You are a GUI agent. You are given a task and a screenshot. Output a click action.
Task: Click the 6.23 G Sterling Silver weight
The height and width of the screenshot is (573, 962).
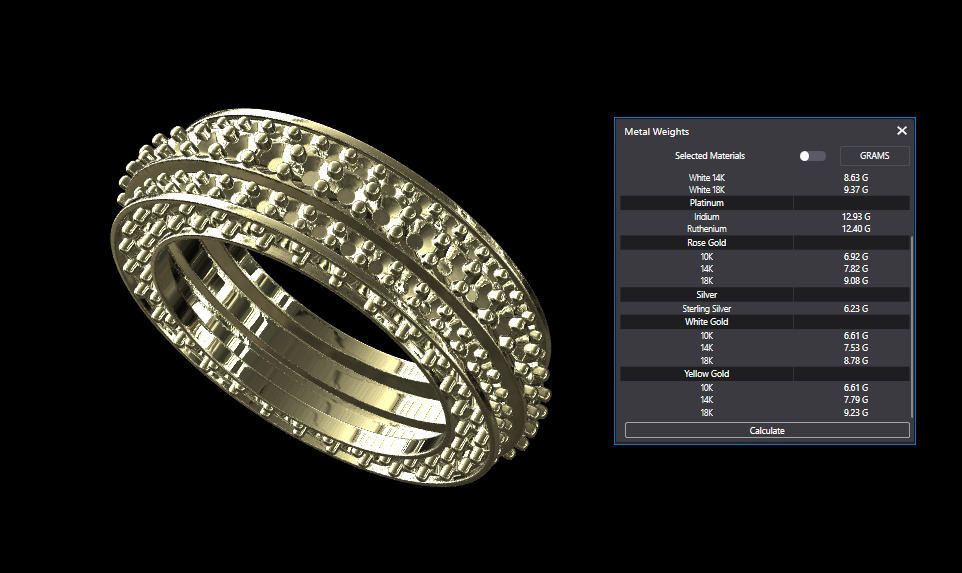click(x=856, y=309)
